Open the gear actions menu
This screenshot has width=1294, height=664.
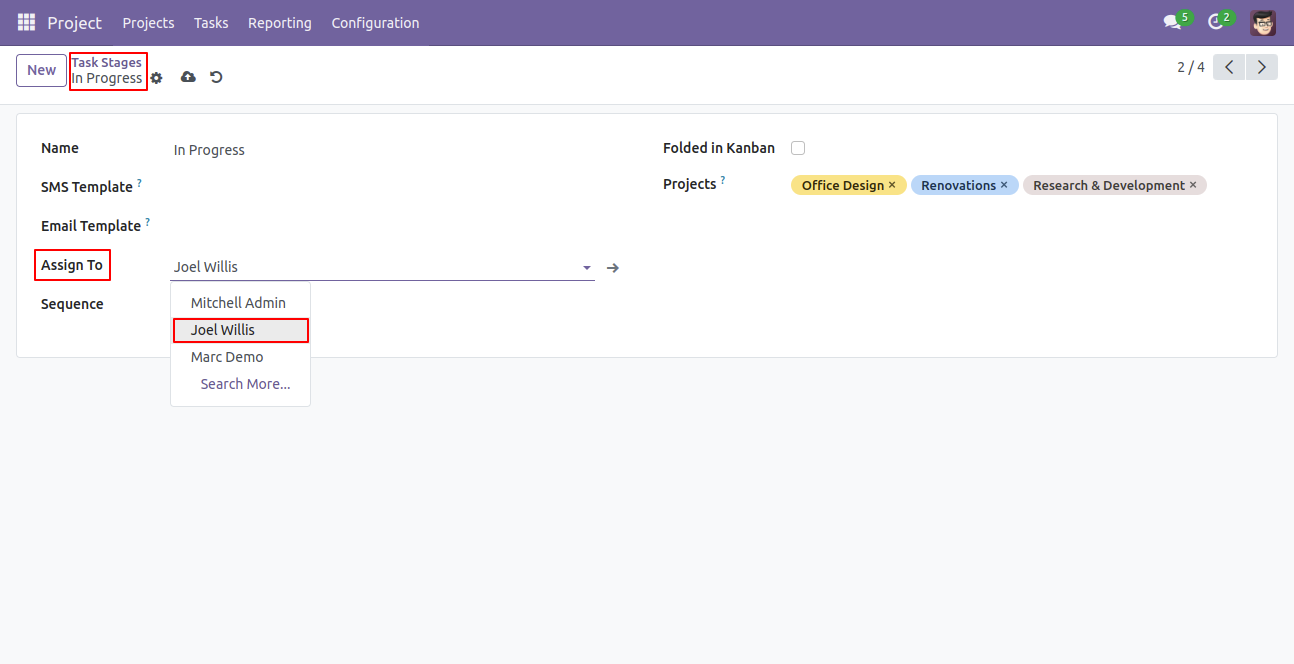pos(156,78)
